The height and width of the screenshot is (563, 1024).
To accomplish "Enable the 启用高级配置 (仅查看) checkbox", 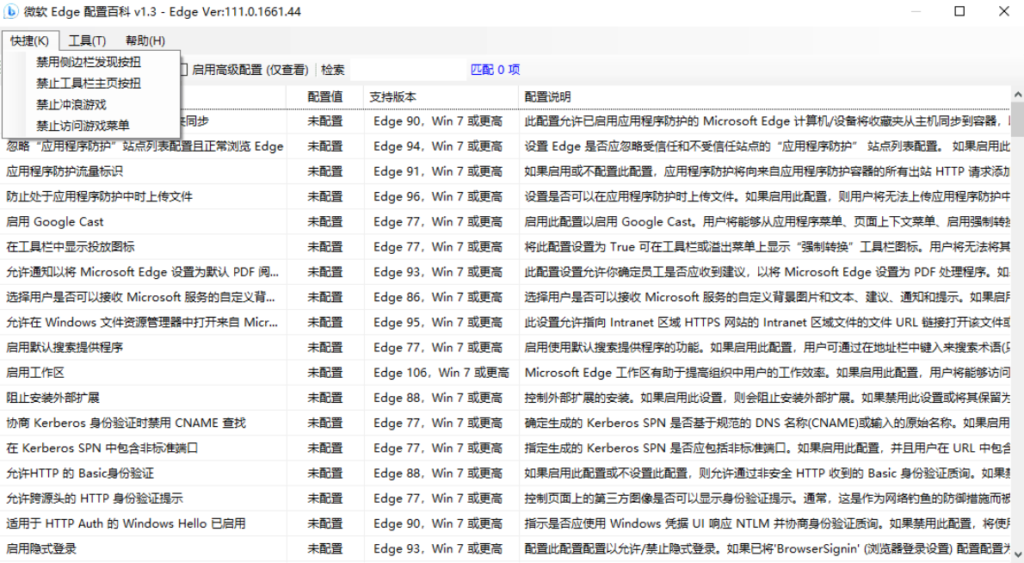I will [184, 70].
